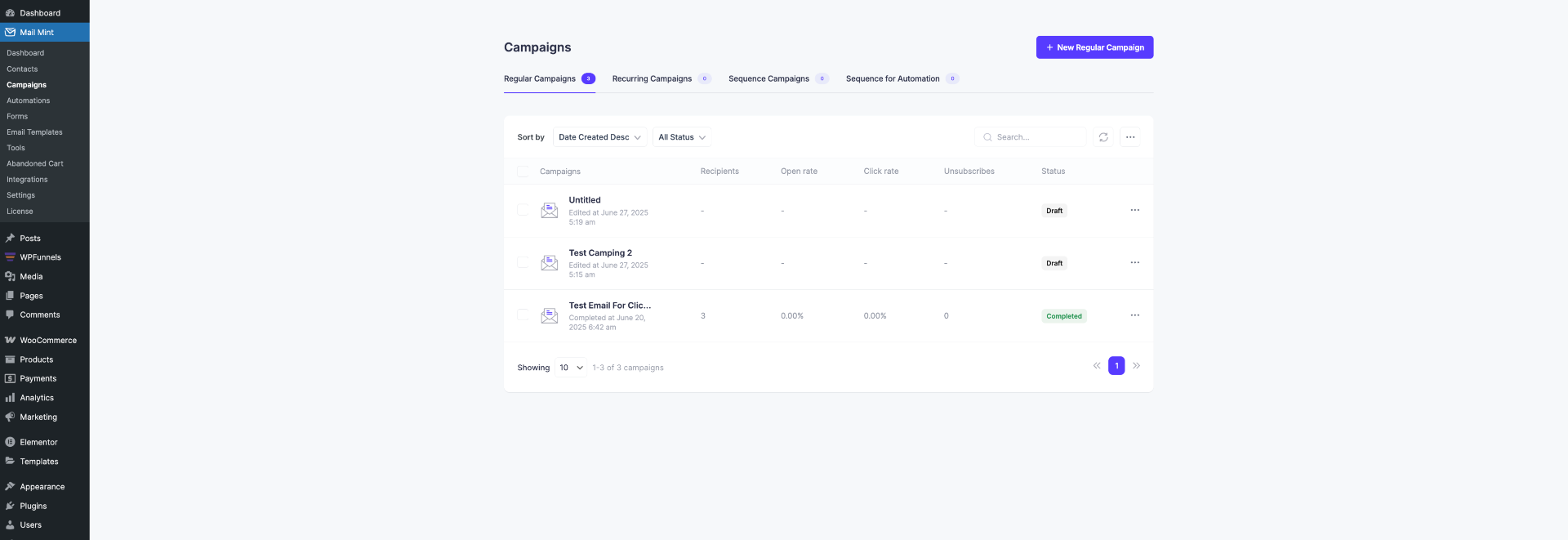Viewport: 1568px width, 540px height.
Task: Click the Templates folder icon
Action: [x=10, y=462]
